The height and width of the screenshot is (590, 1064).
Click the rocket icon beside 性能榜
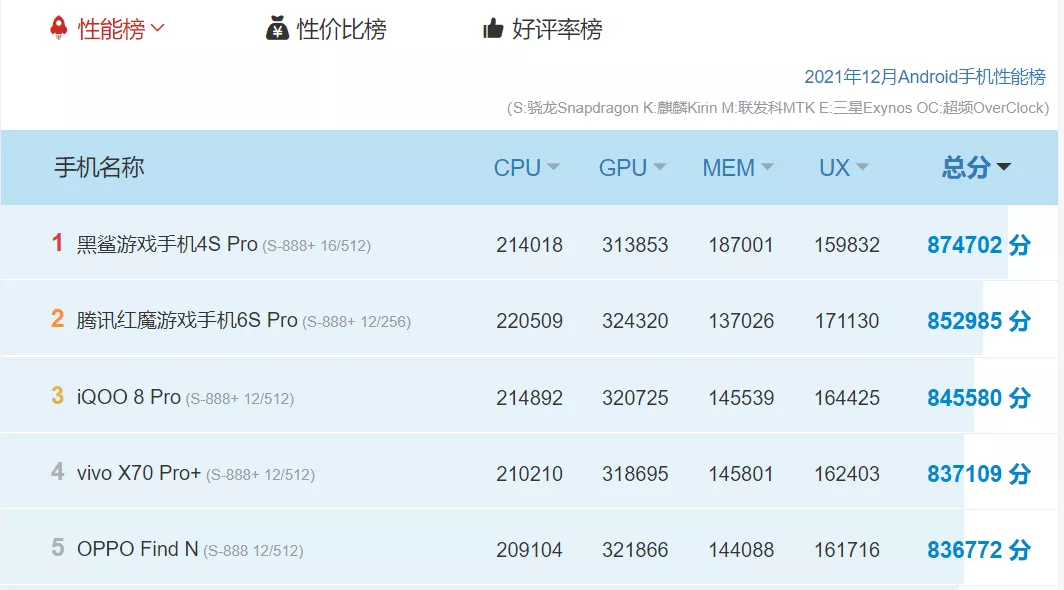59,28
